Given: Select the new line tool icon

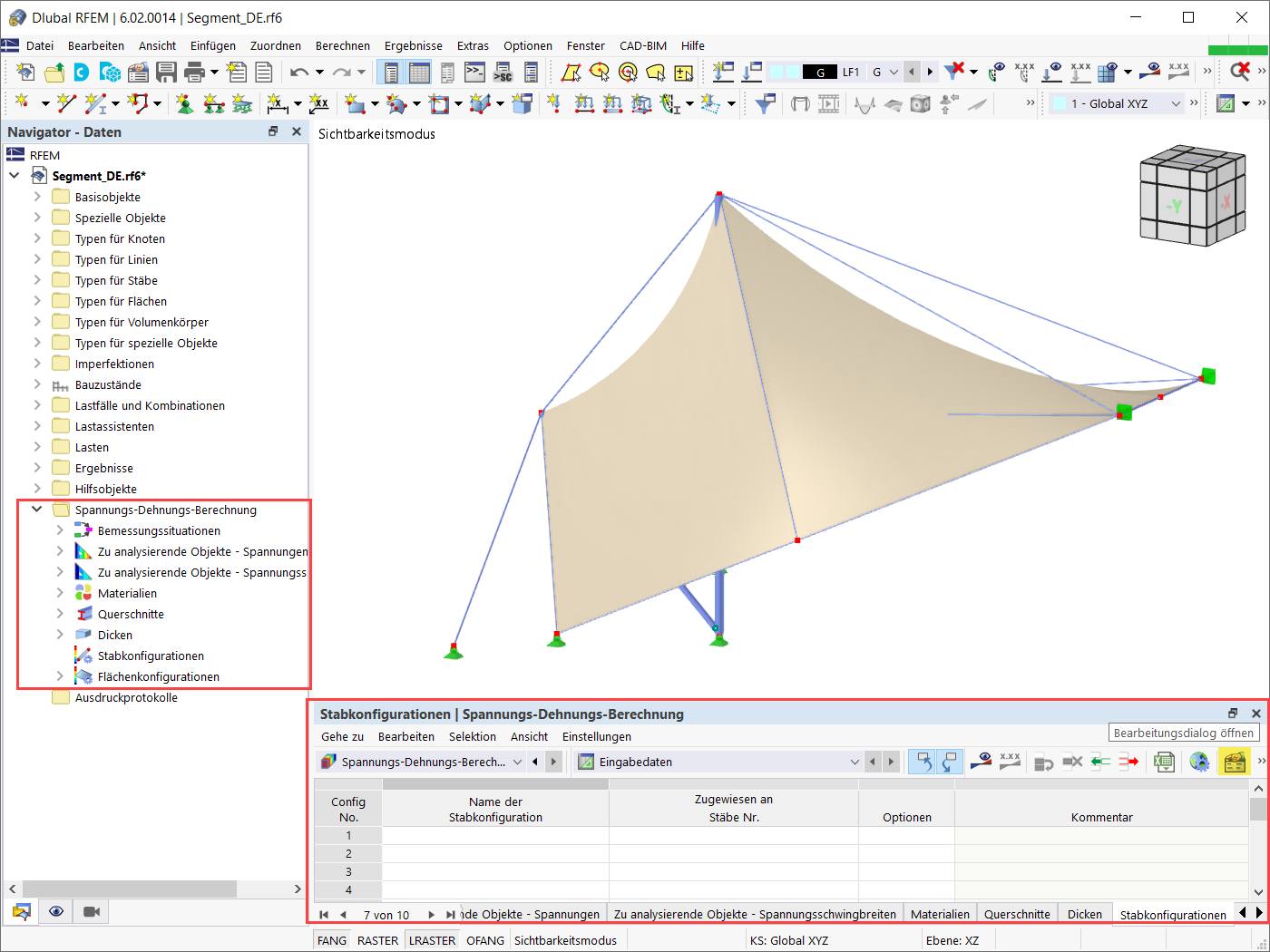Looking at the screenshot, I should [65, 104].
